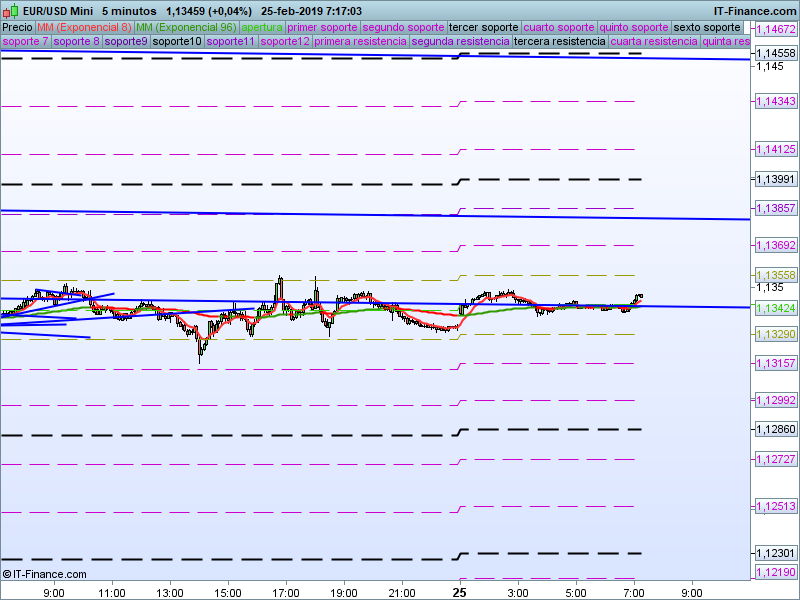Viewport: 800px width, 600px height.
Task: Select the MM (Exponencial 8) indicator label
Action: tap(84, 27)
